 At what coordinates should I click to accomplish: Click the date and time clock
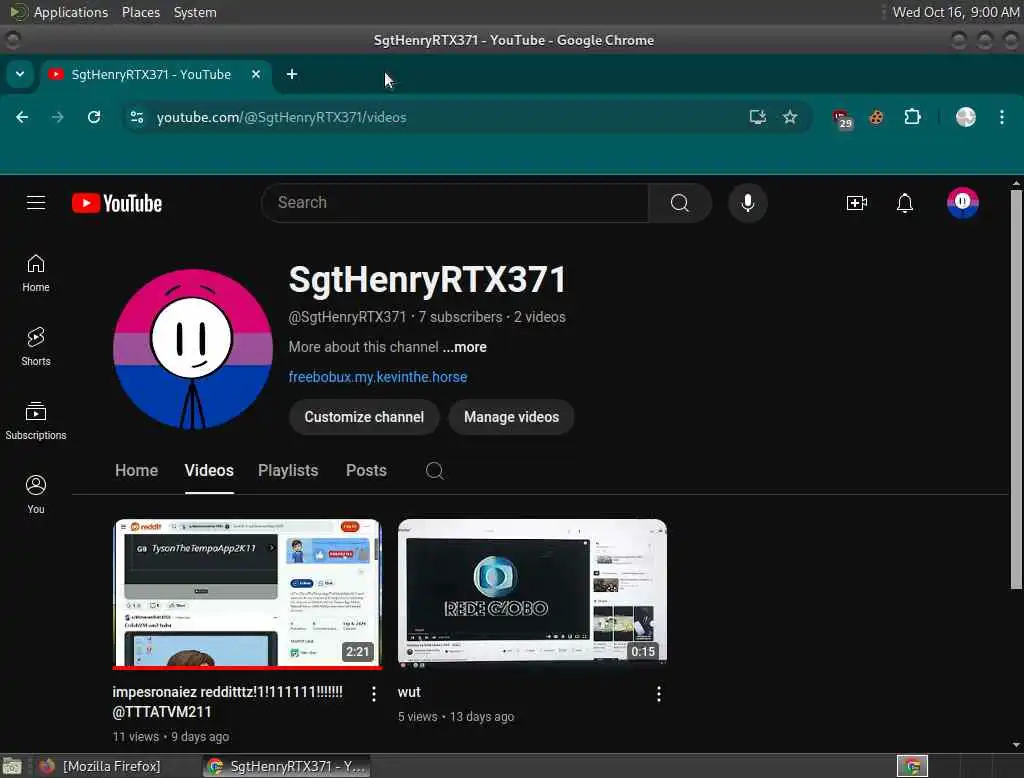point(956,12)
